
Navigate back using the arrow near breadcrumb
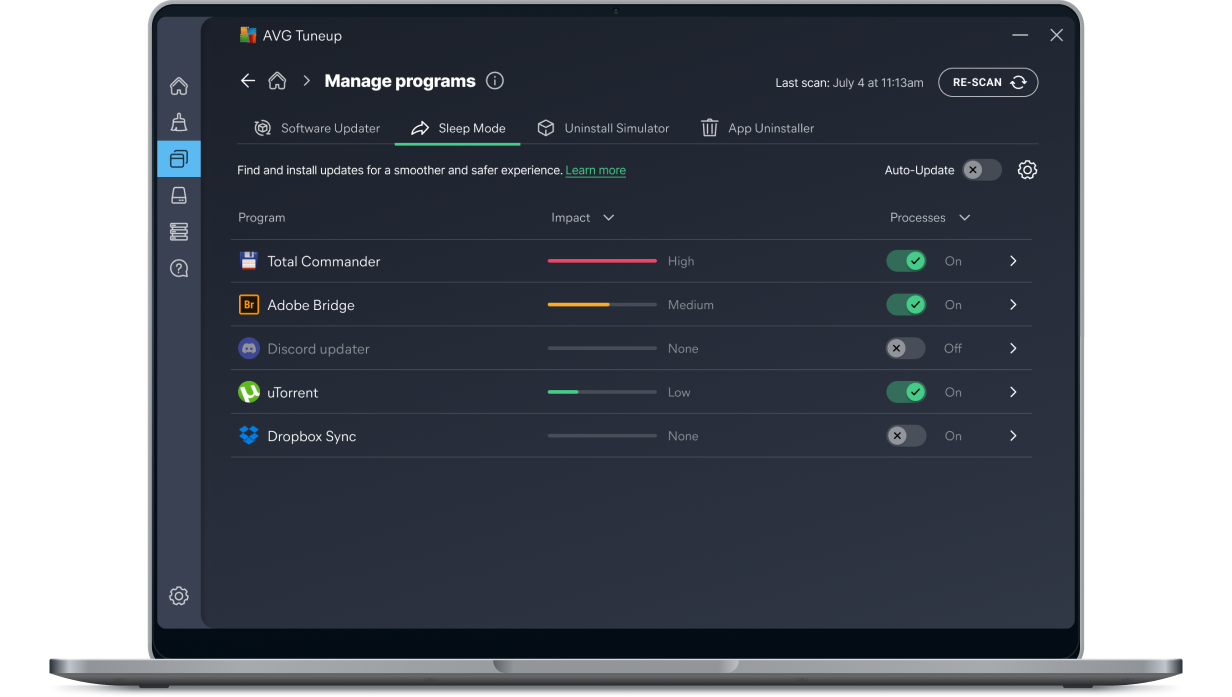pyautogui.click(x=248, y=81)
